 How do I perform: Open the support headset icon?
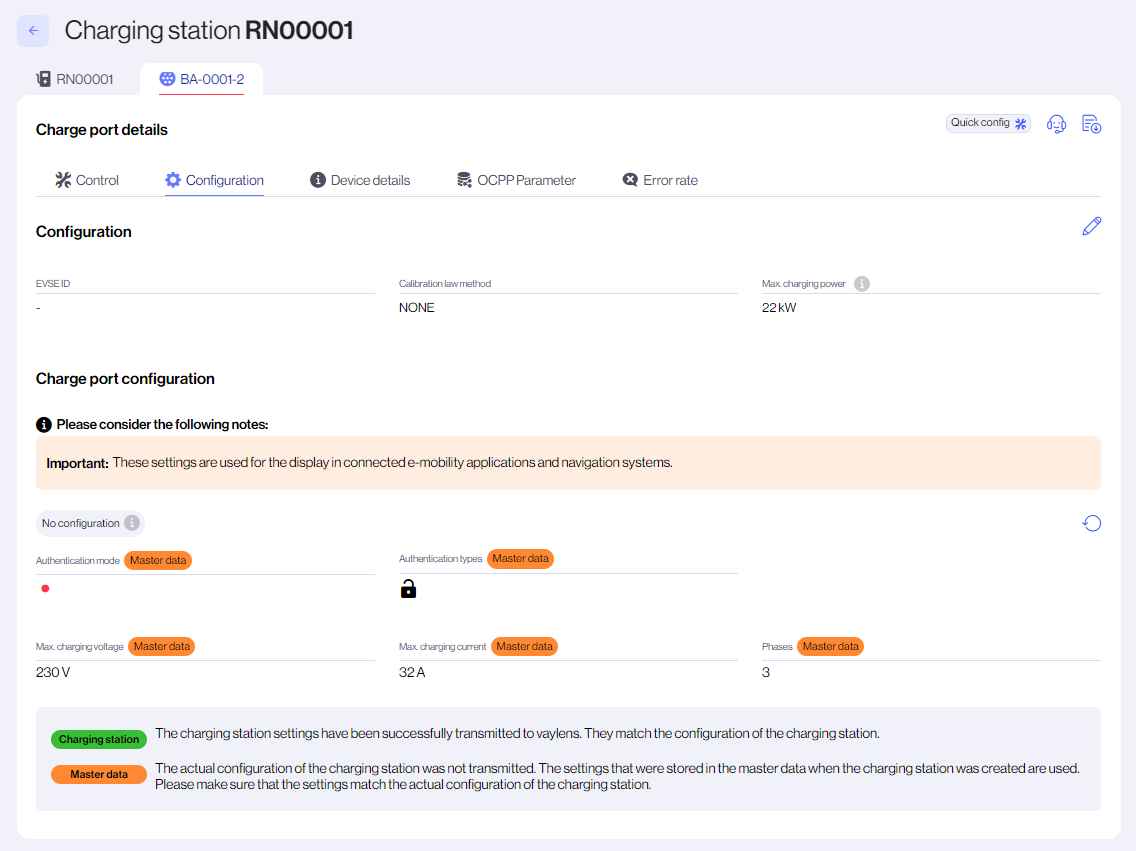tap(1056, 124)
